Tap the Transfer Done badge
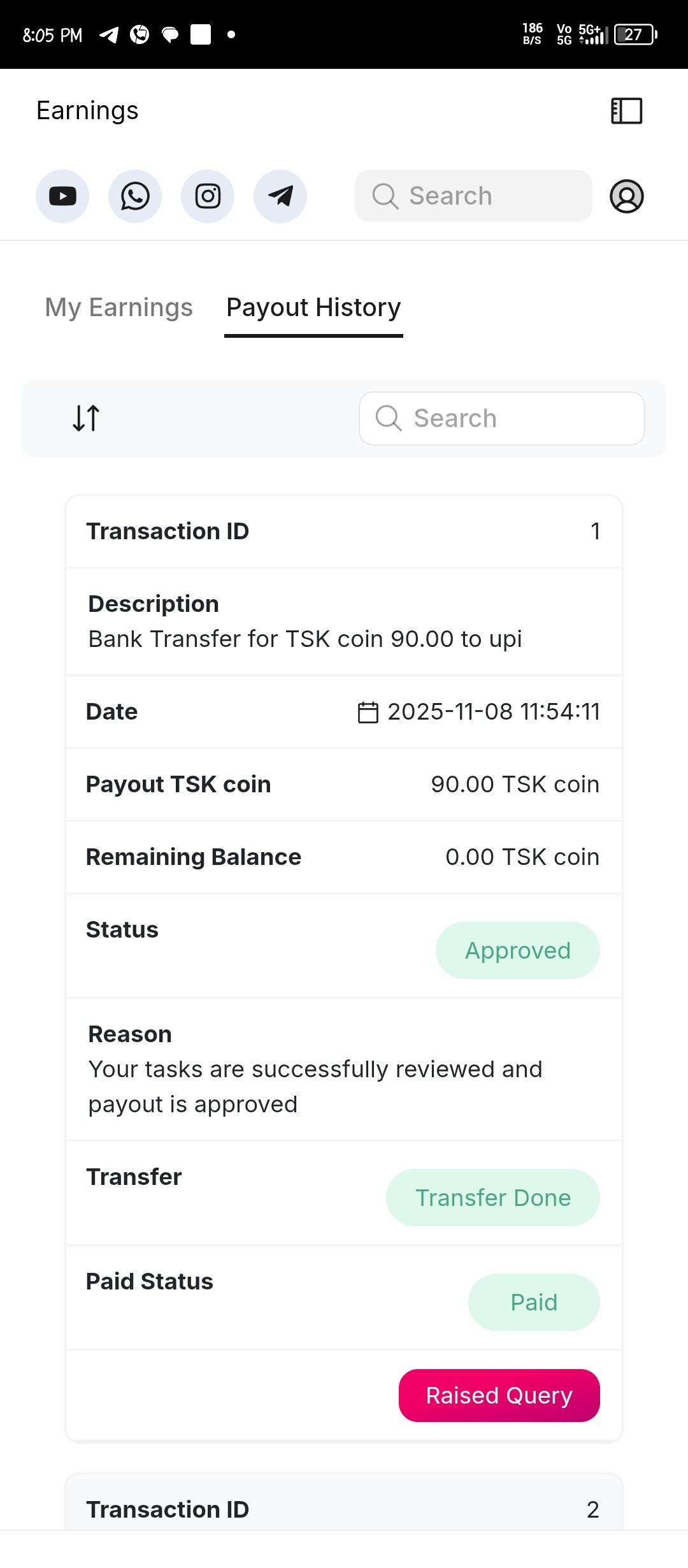The image size is (688, 1568). coord(492,1198)
